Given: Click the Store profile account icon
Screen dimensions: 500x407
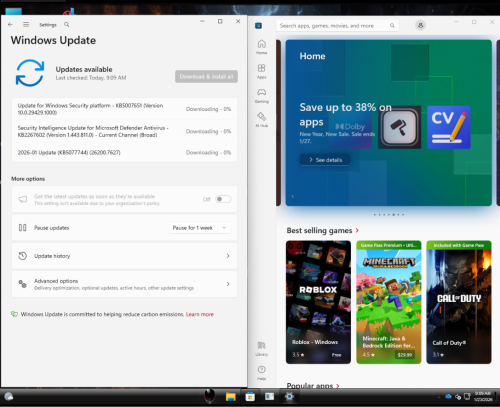Looking at the screenshot, I should 420,25.
